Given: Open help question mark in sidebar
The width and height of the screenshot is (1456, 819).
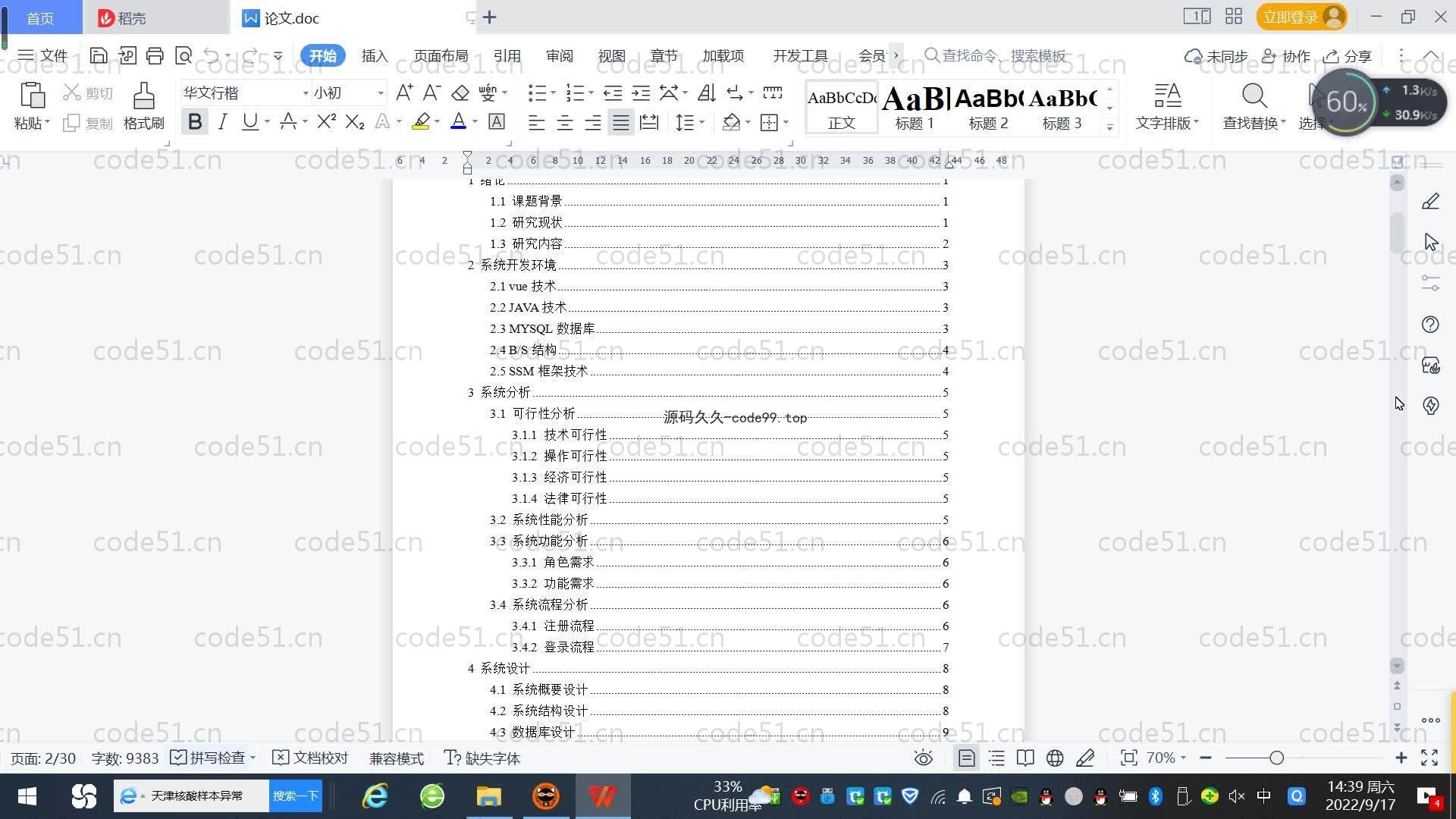Looking at the screenshot, I should pyautogui.click(x=1430, y=324).
